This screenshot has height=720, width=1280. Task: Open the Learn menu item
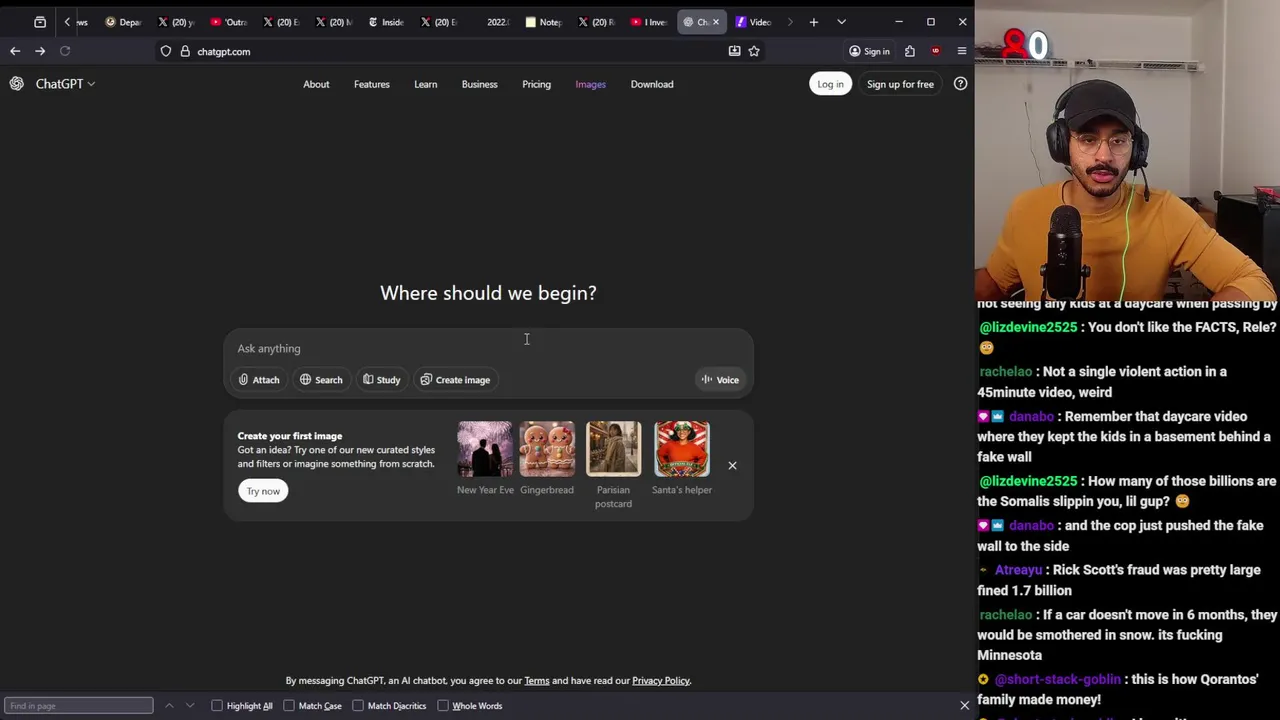coord(425,84)
